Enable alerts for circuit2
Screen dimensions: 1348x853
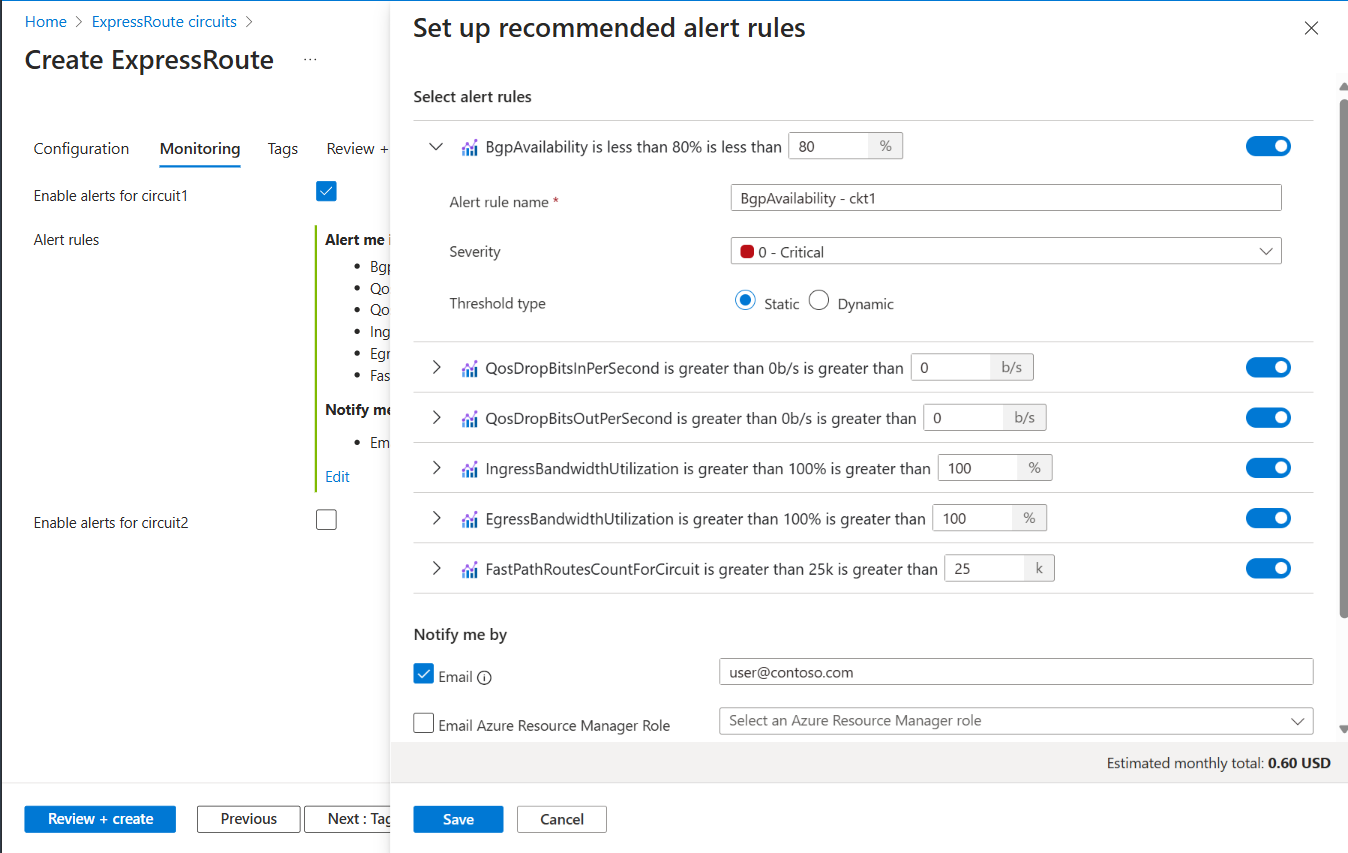326,519
